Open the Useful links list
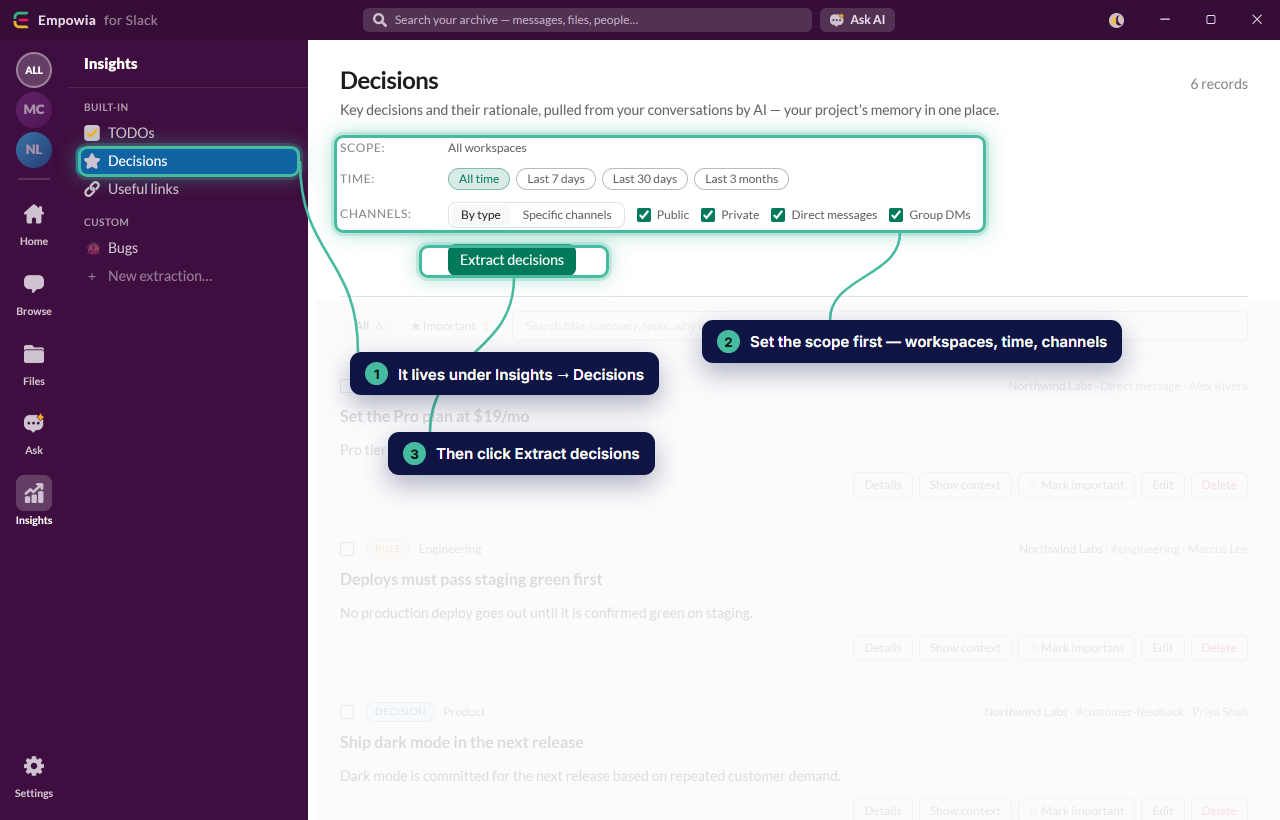Screen dimensions: 1280x820 coord(188,189)
